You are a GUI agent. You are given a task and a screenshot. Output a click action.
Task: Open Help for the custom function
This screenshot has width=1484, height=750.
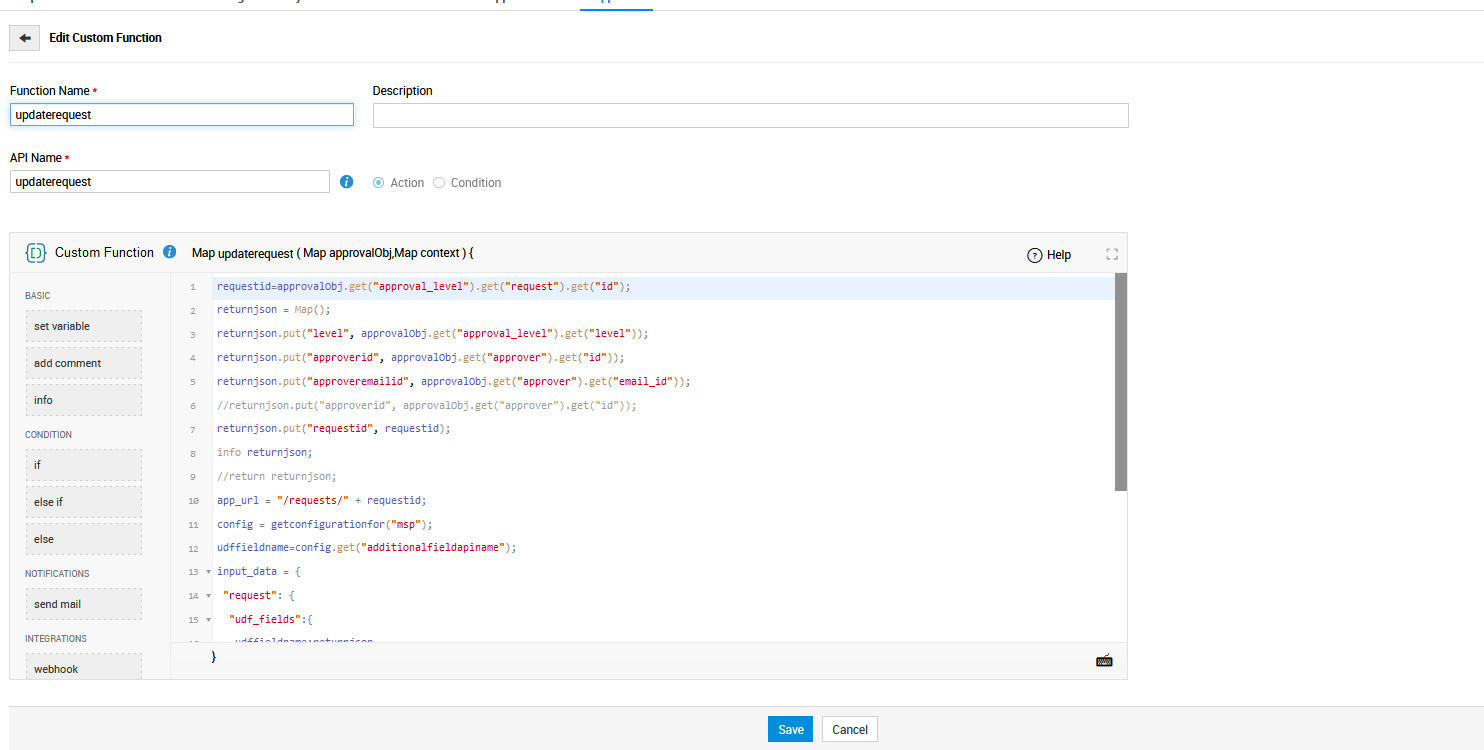click(1049, 255)
